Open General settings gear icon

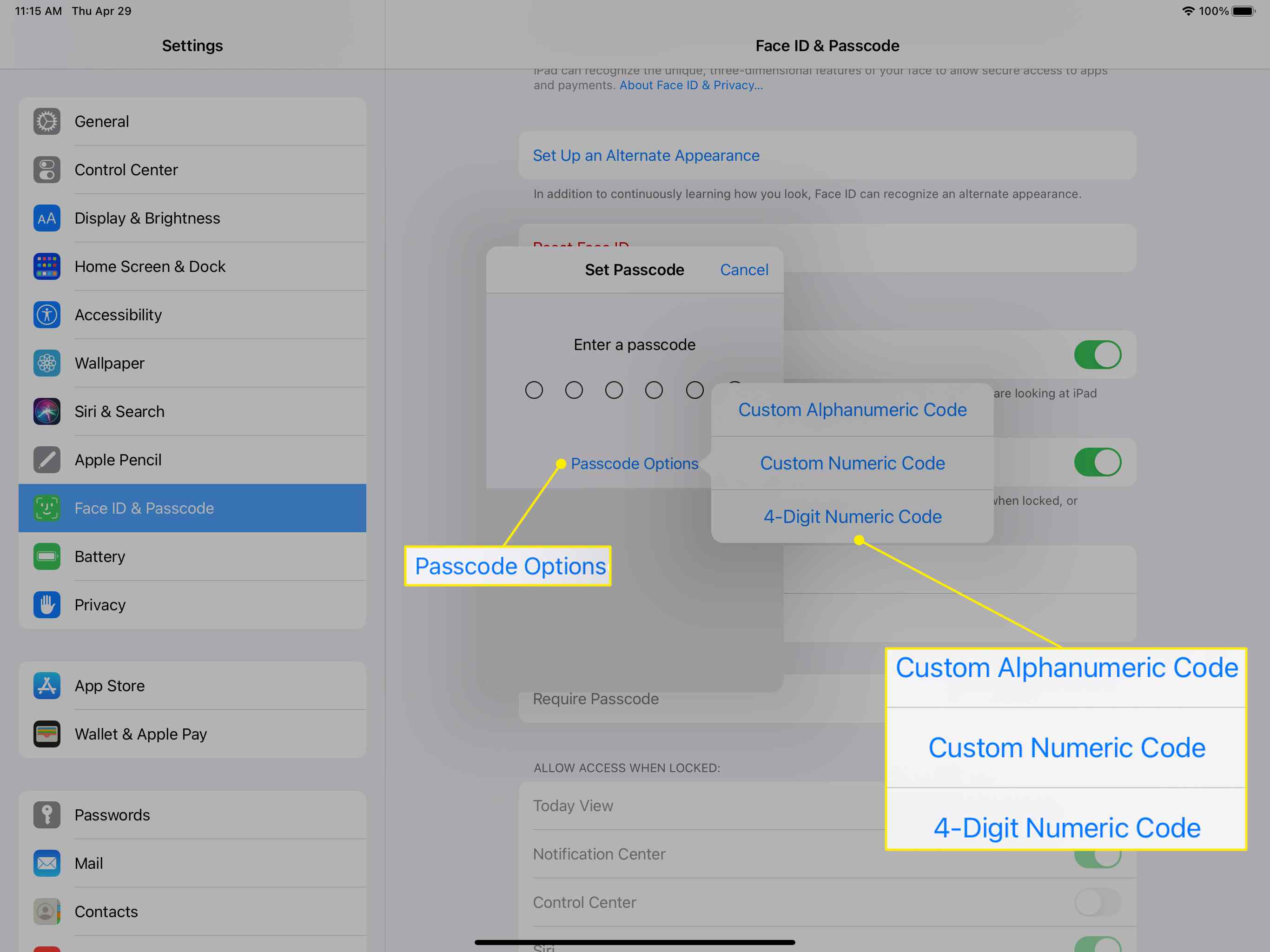pos(46,122)
